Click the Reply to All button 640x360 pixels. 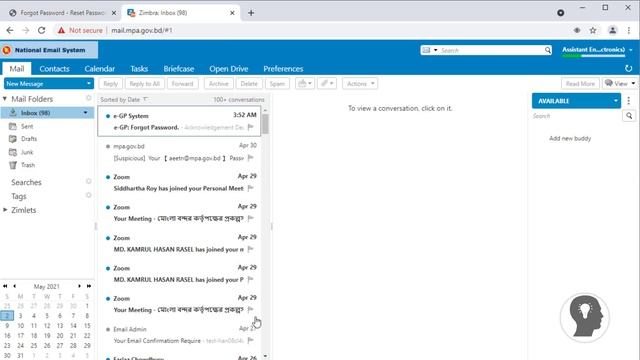[x=144, y=84]
